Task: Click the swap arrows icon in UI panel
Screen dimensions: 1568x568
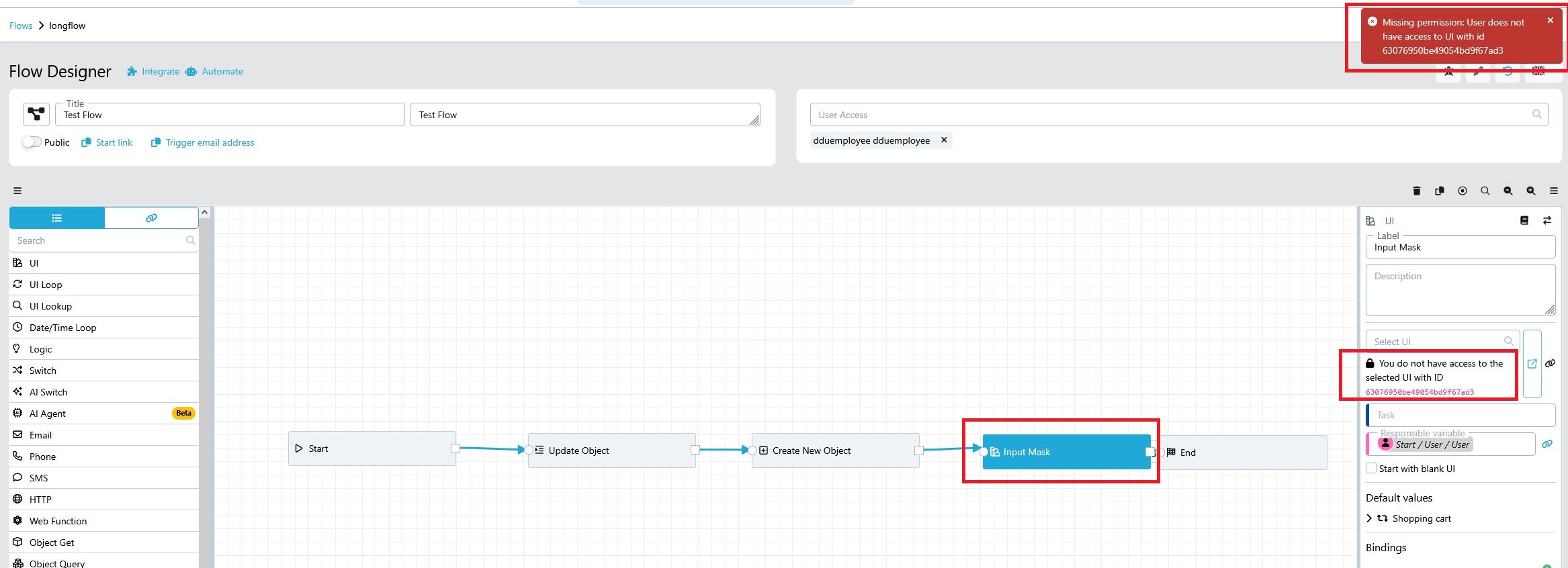Action: coord(1547,220)
